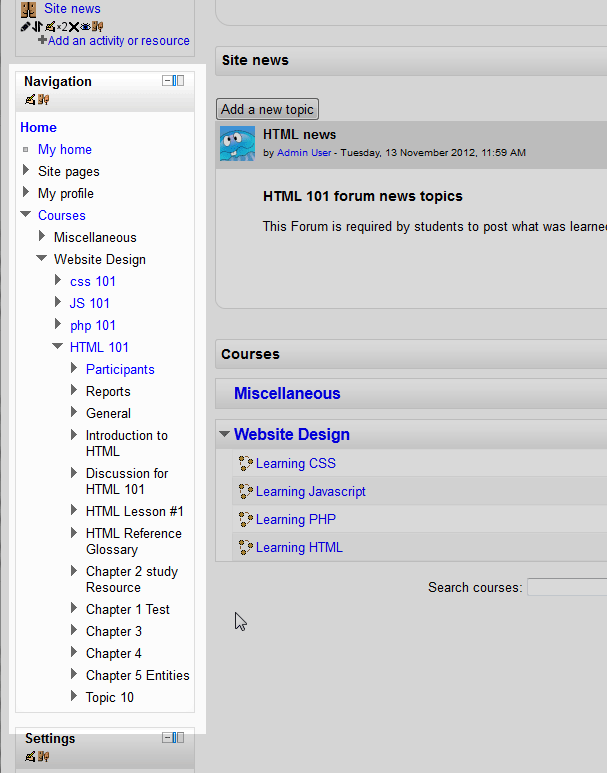
Task: Click the pencil edit-title icon under Site news
Action: [26, 27]
